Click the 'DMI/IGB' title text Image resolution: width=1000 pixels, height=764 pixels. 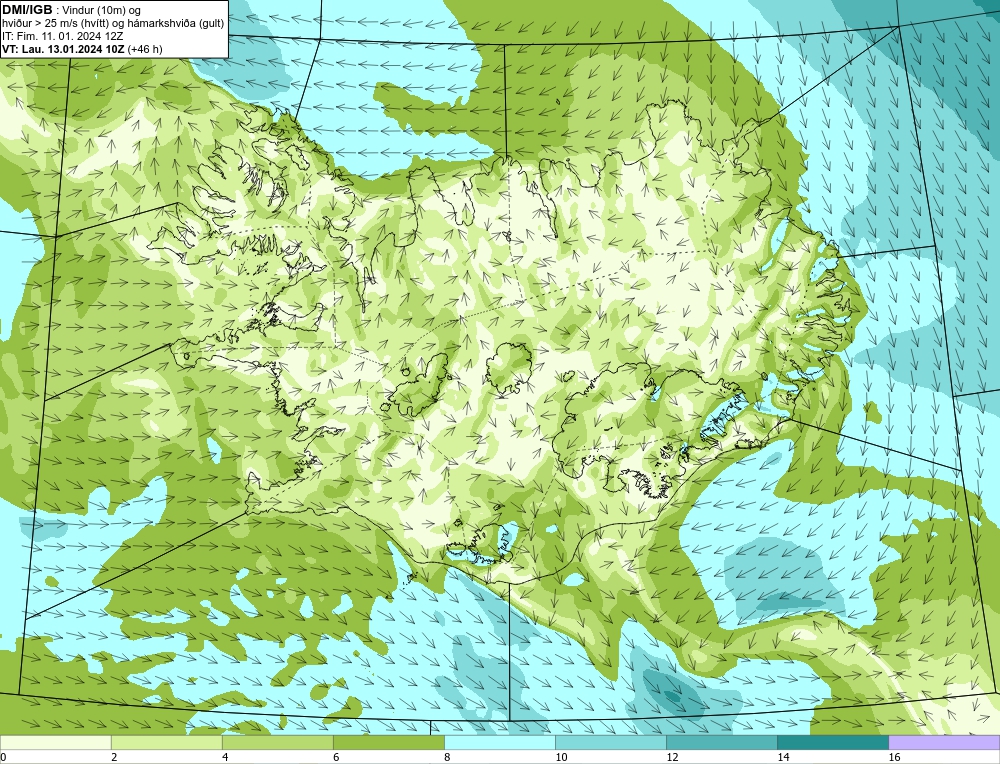(27, 10)
